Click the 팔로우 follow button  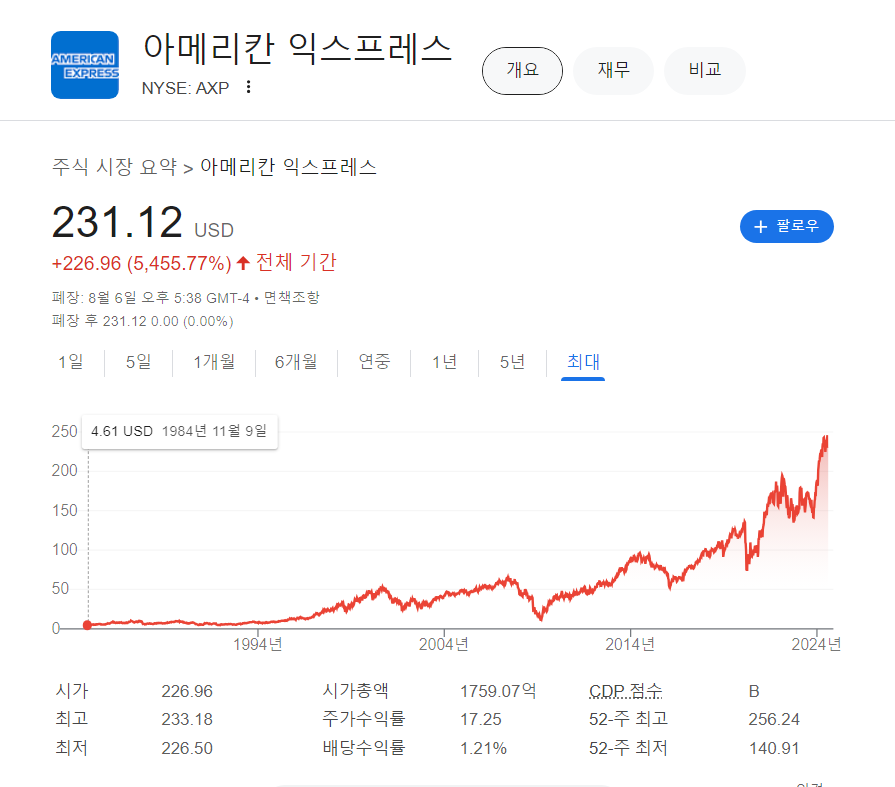tap(787, 227)
